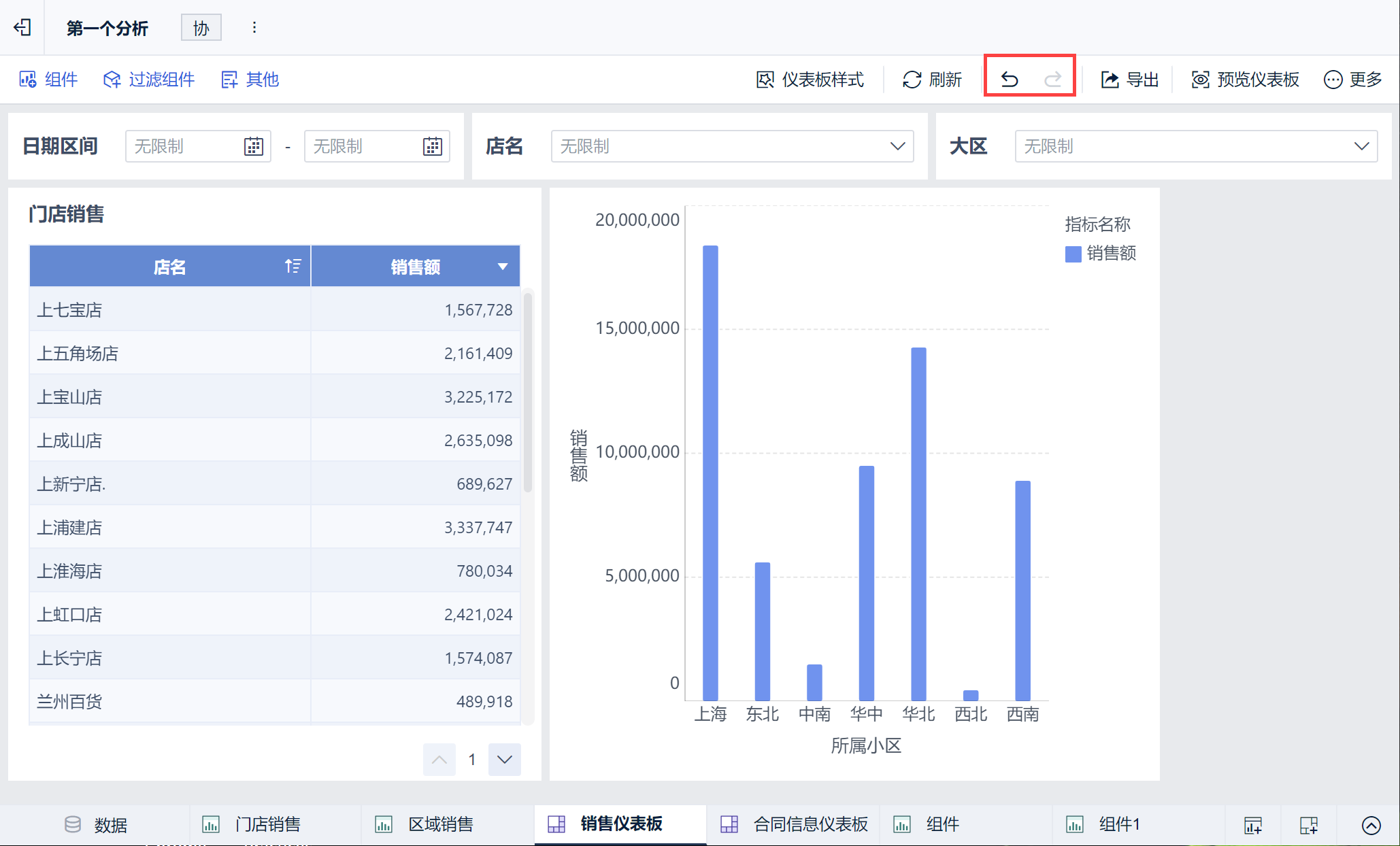Image resolution: width=1400 pixels, height=846 pixels.
Task: Click the collapse circle arrow at bottom right
Action: [x=1371, y=825]
